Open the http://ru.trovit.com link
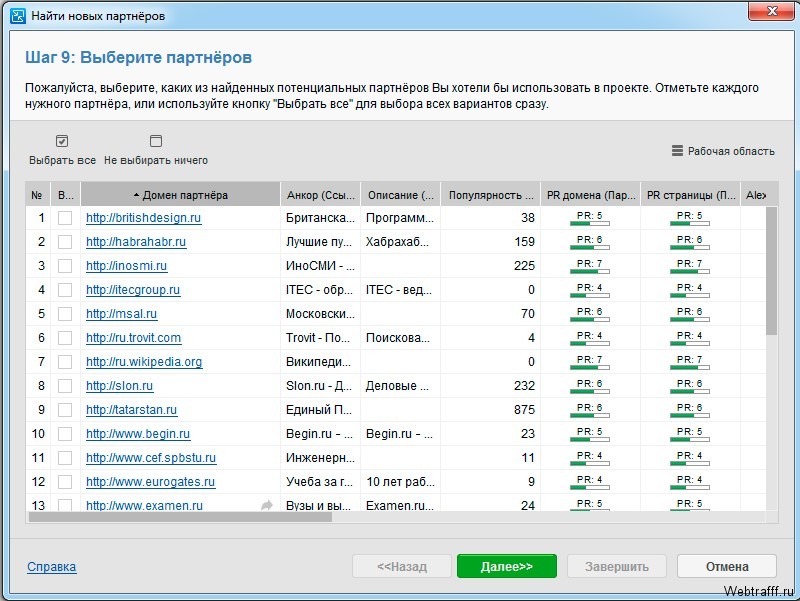Screen dimensions: 800x601 [133, 338]
